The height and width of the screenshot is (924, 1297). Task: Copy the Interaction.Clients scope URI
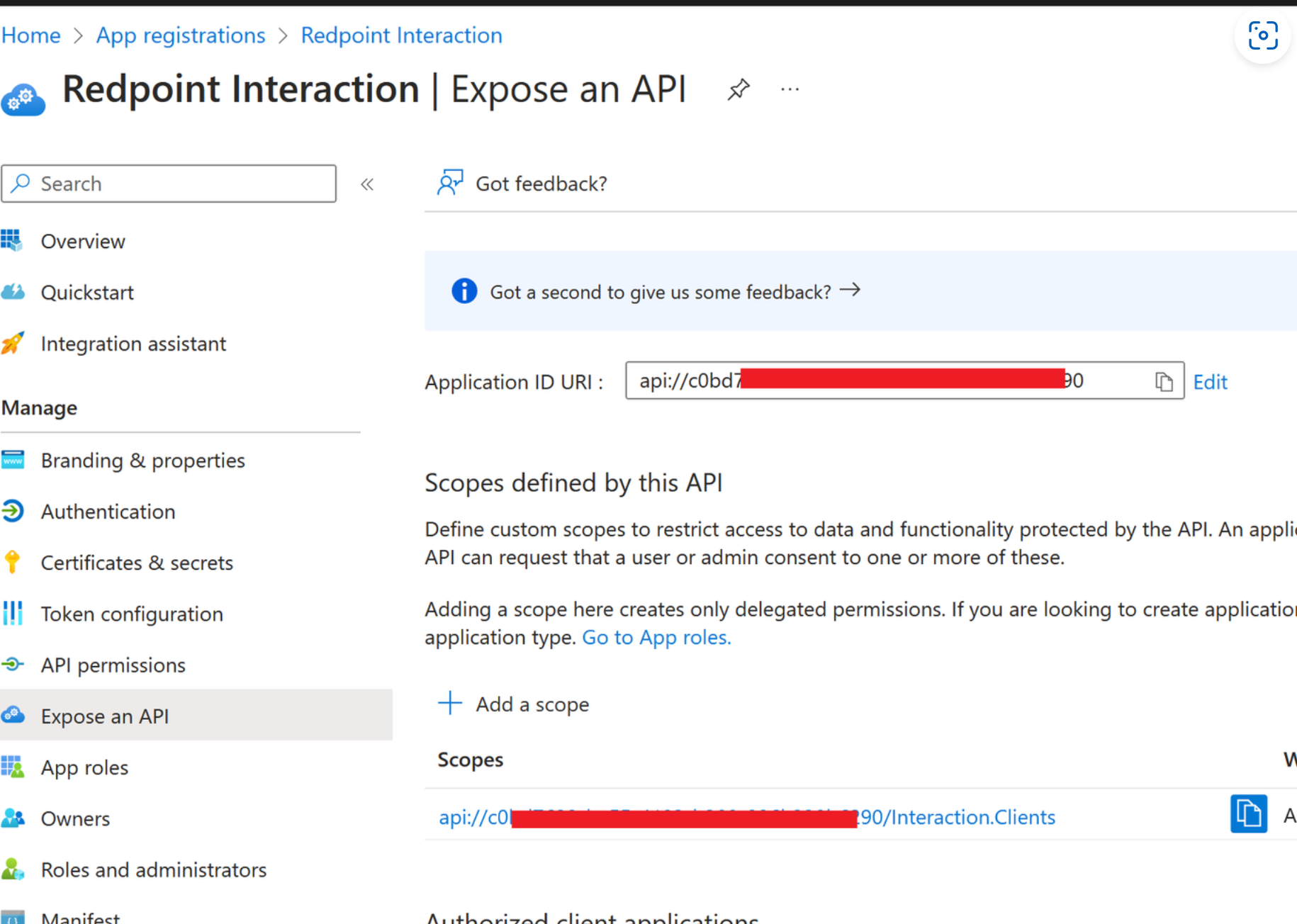click(x=1248, y=814)
